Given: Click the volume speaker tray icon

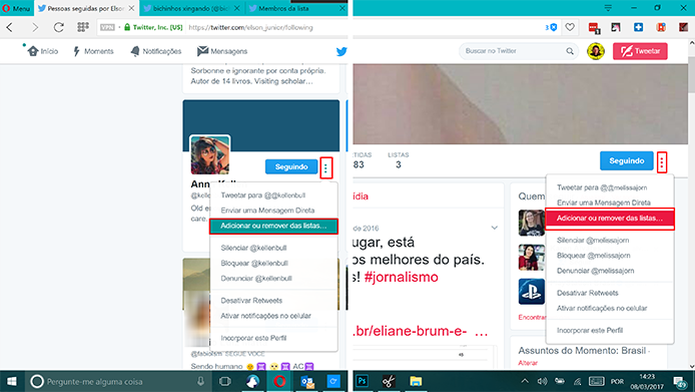Looking at the screenshot, I should coord(542,381).
